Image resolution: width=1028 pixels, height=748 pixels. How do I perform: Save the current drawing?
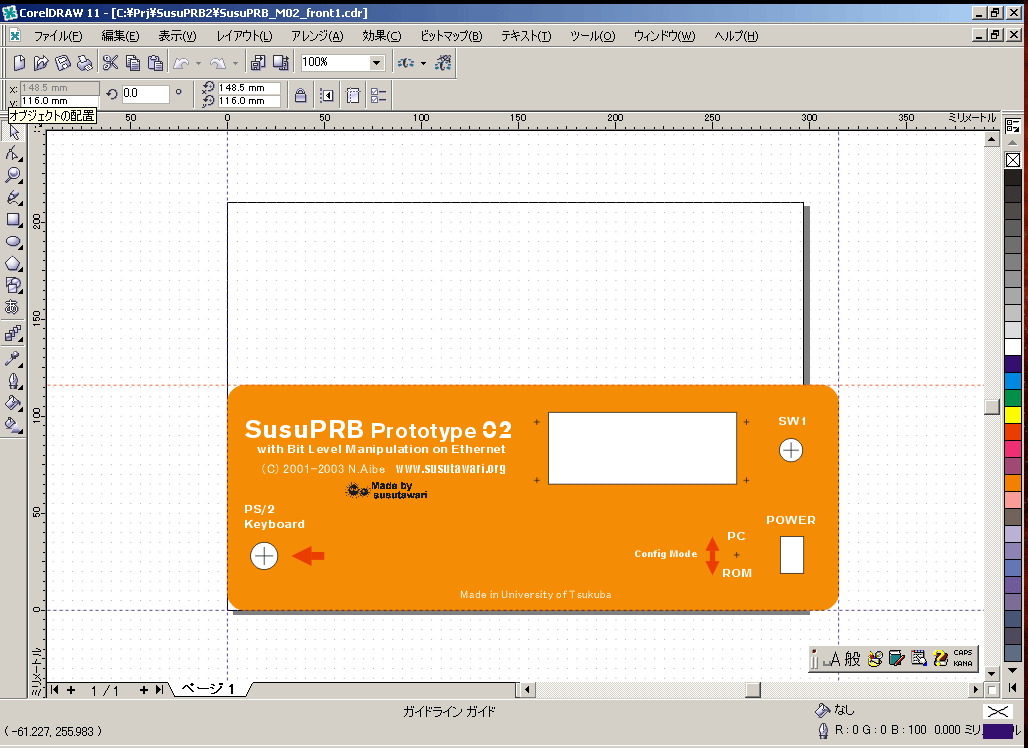coord(63,63)
